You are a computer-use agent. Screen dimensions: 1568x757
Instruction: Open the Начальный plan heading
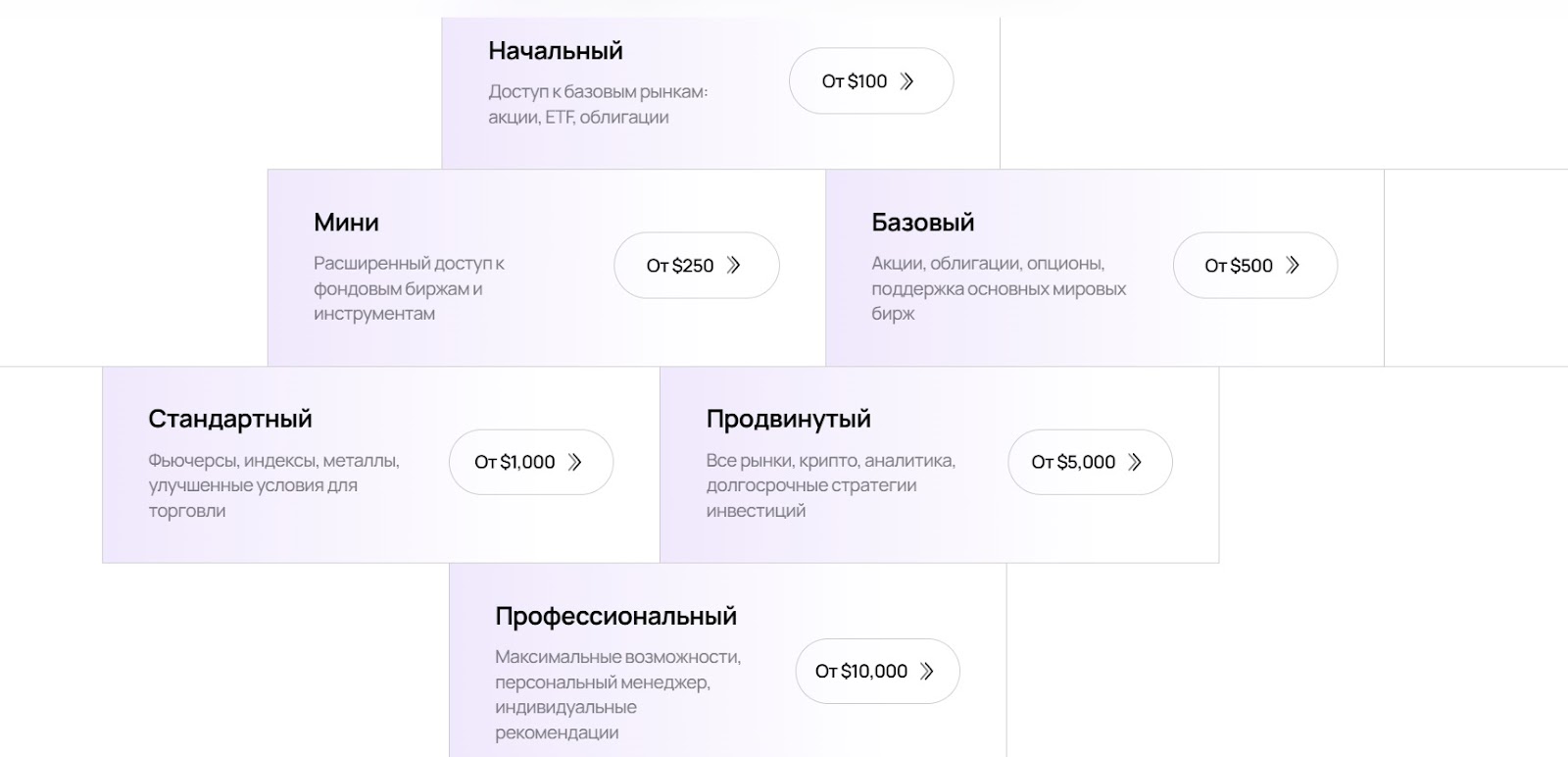pos(556,51)
